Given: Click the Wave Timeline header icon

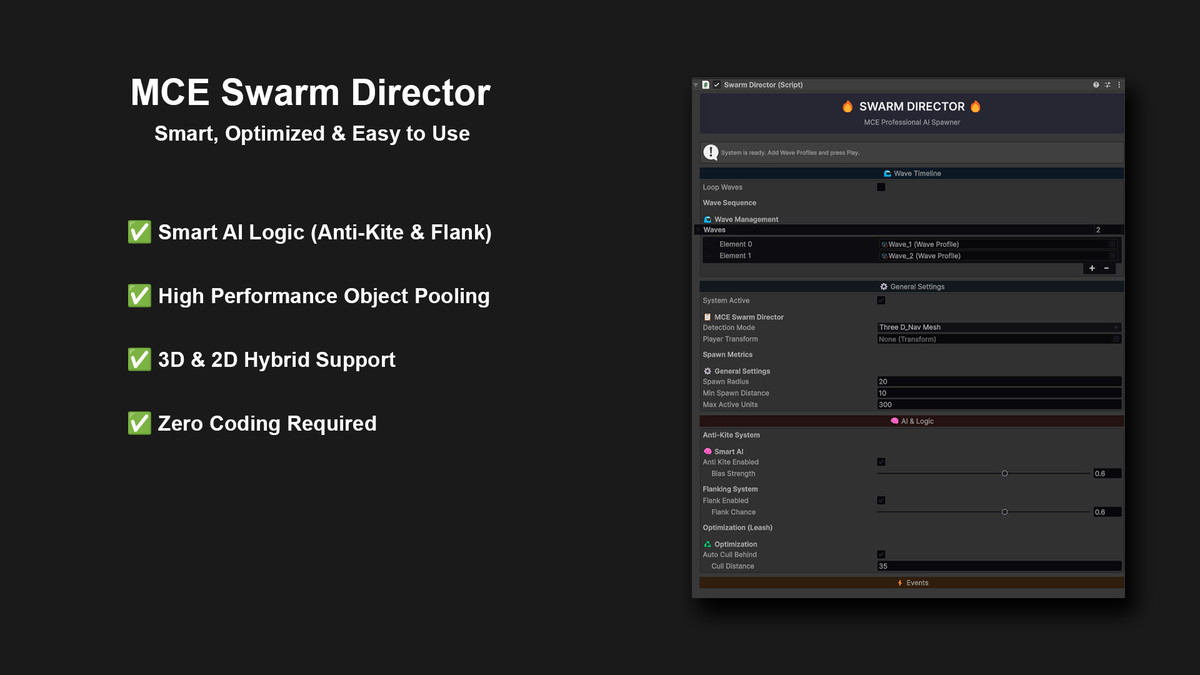Looking at the screenshot, I should [x=887, y=173].
